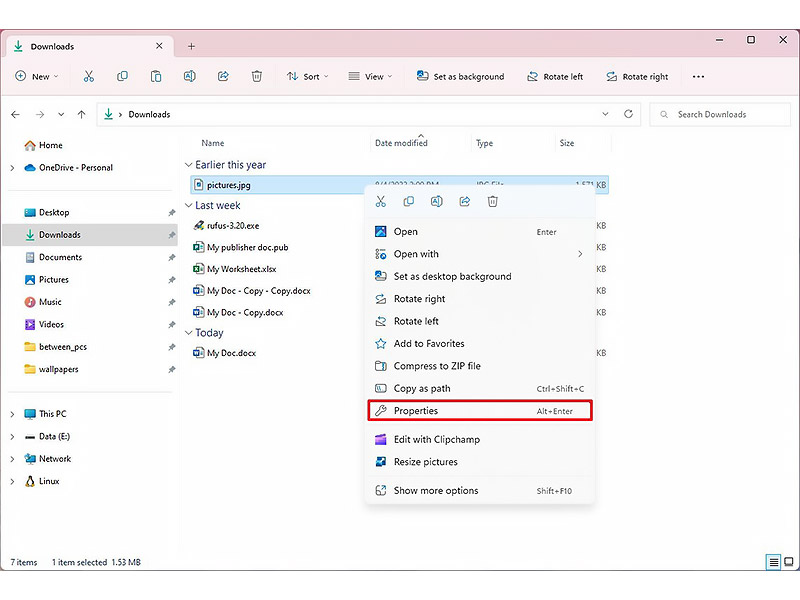Image resolution: width=800 pixels, height=600 pixels.
Task: Click the Cut icon in the toolbar
Action: (x=89, y=77)
